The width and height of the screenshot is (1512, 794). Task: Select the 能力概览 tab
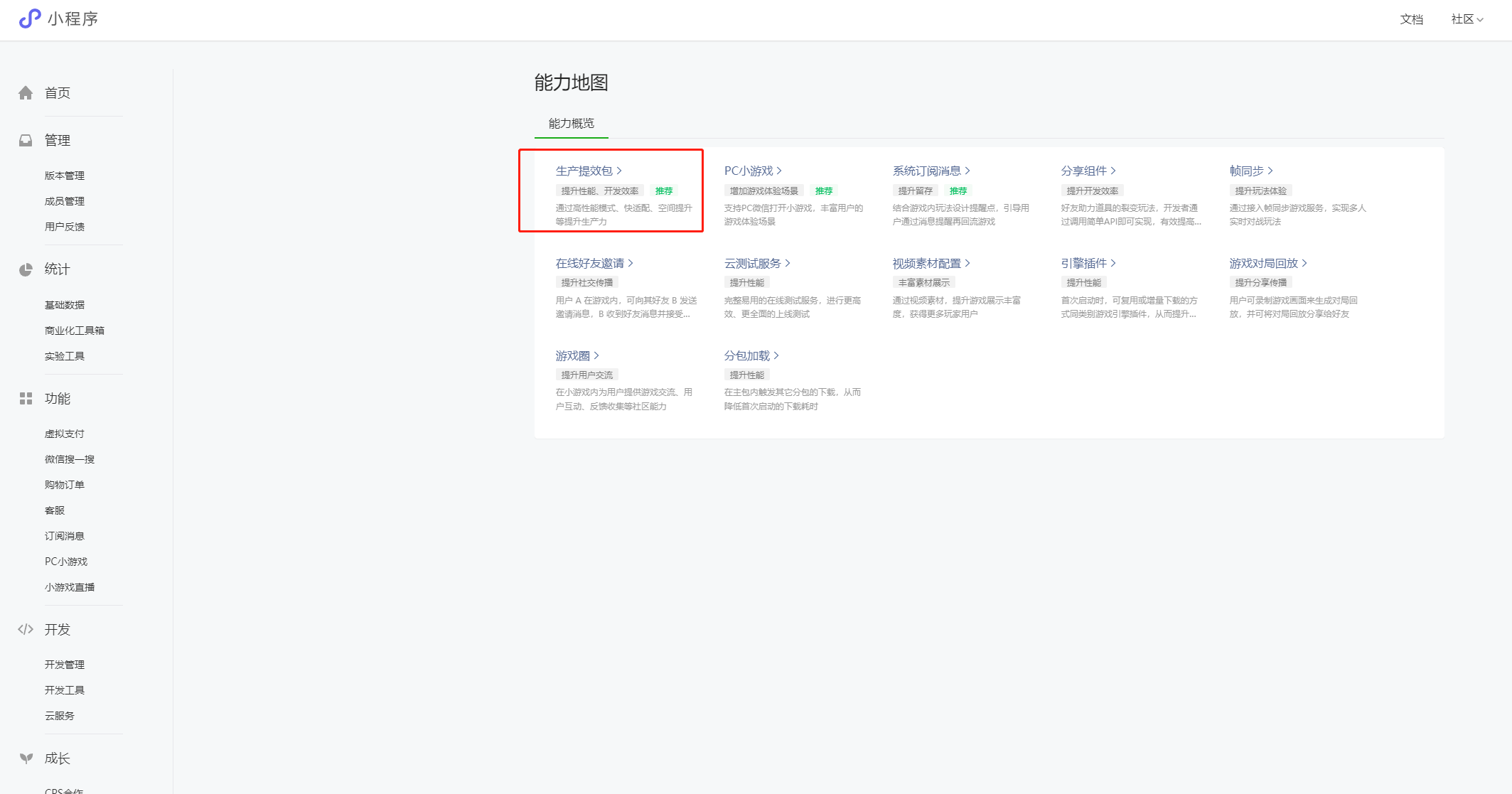pos(571,124)
